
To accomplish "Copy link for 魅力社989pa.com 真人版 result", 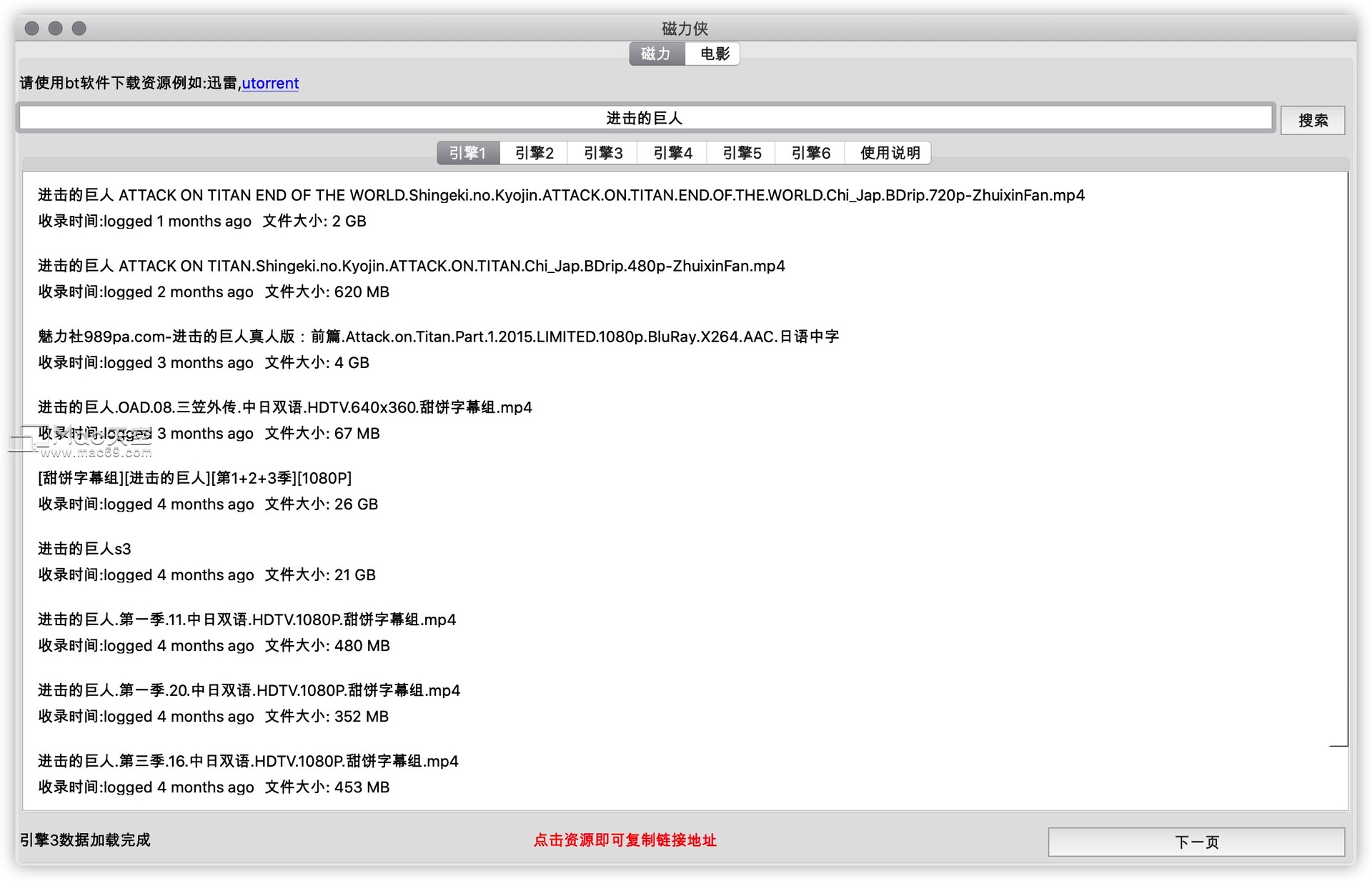I will 438,337.
